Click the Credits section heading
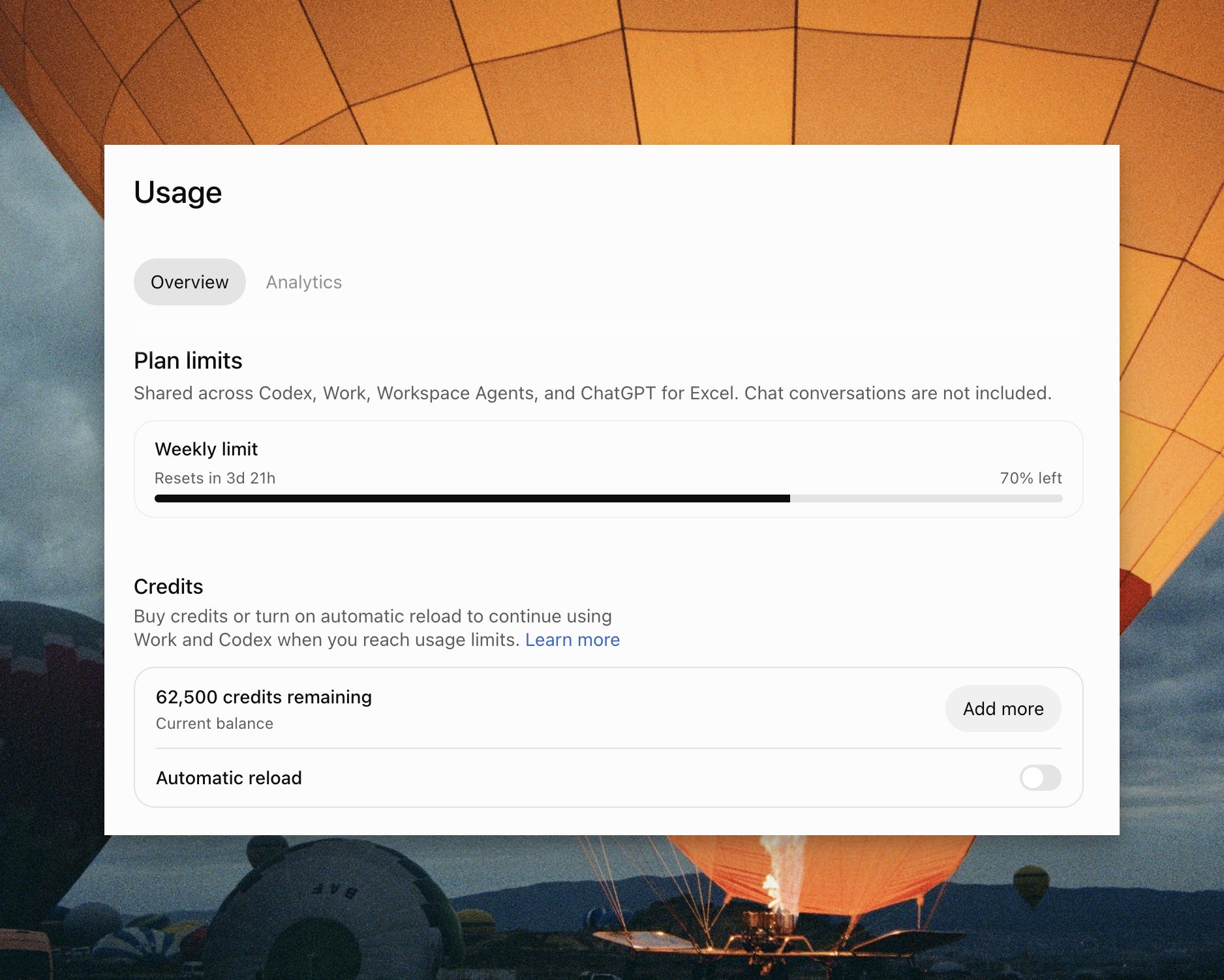Image resolution: width=1224 pixels, height=980 pixels. click(168, 587)
